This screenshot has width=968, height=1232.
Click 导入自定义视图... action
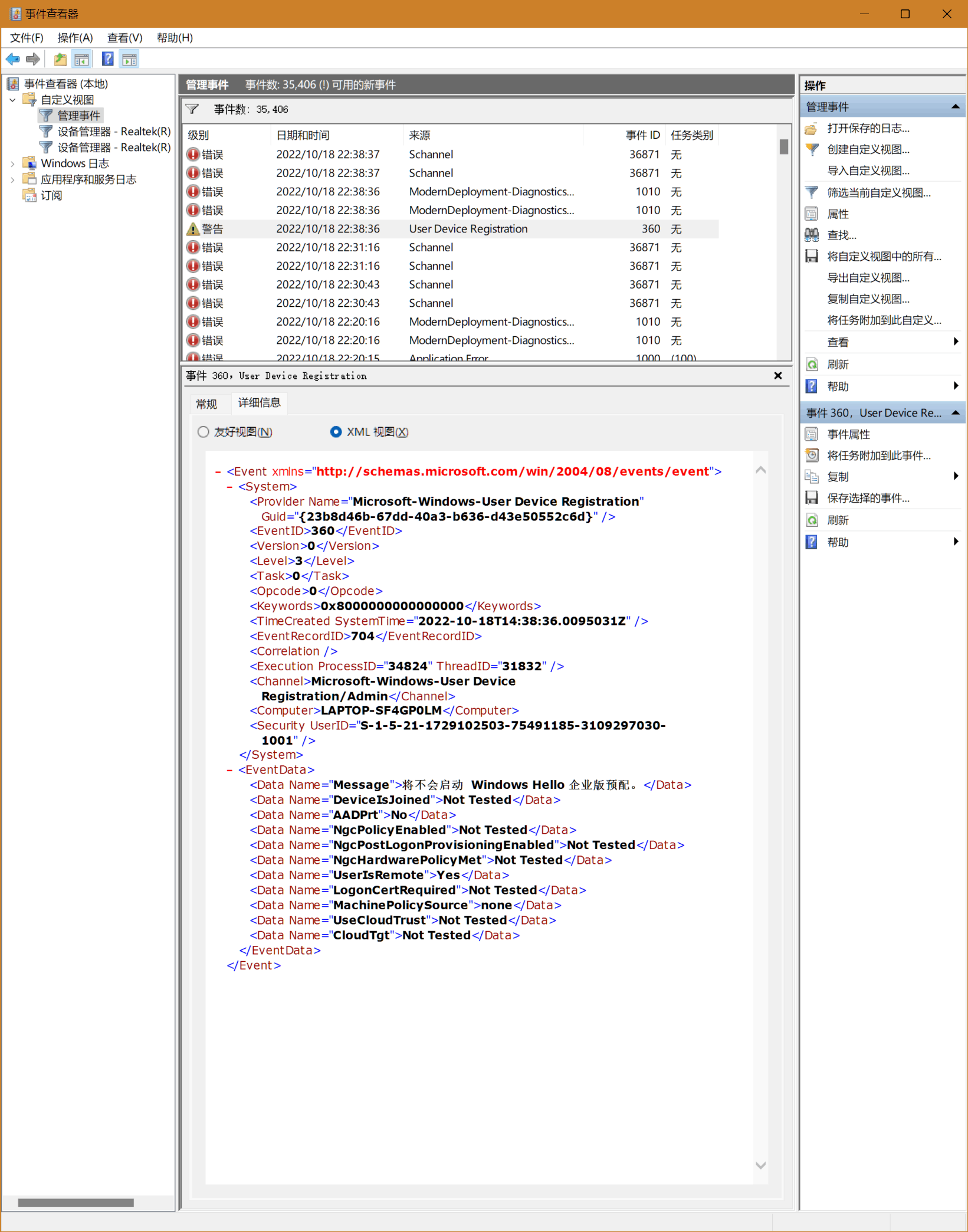[868, 171]
